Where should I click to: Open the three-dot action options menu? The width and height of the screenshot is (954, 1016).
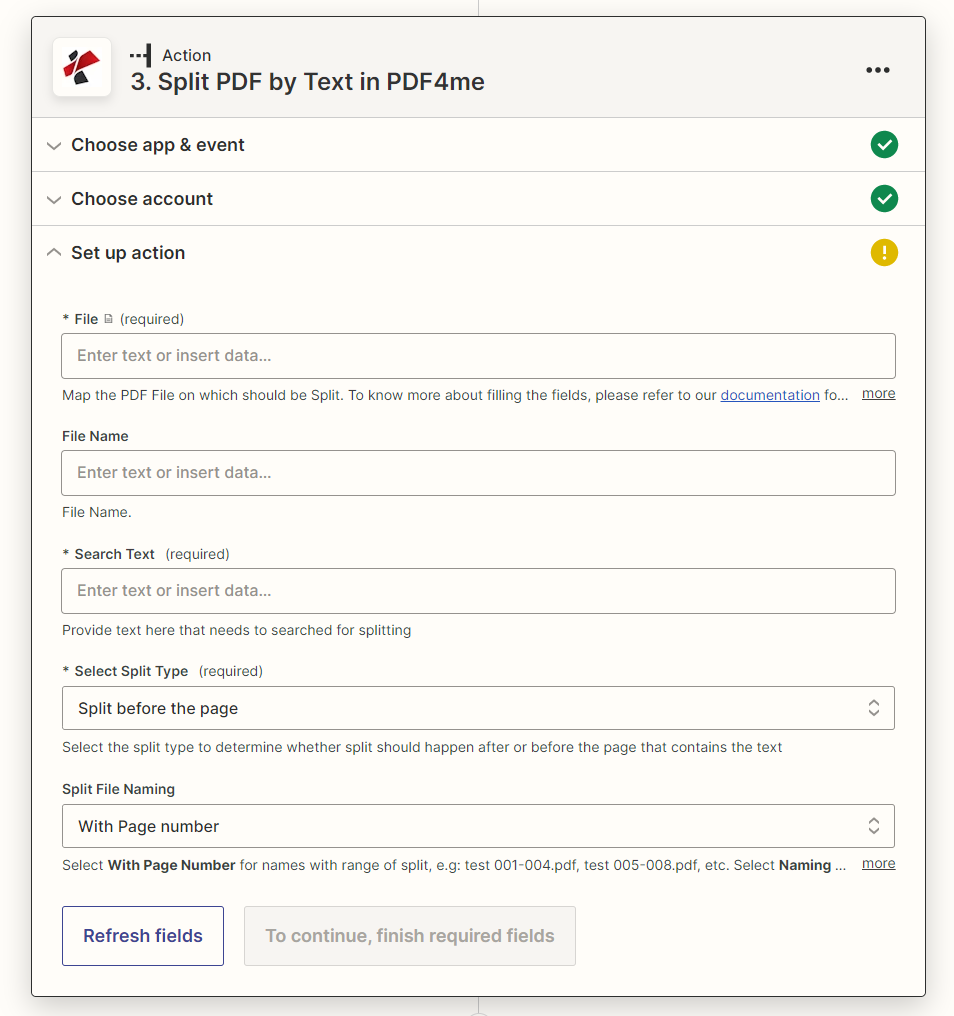(877, 70)
